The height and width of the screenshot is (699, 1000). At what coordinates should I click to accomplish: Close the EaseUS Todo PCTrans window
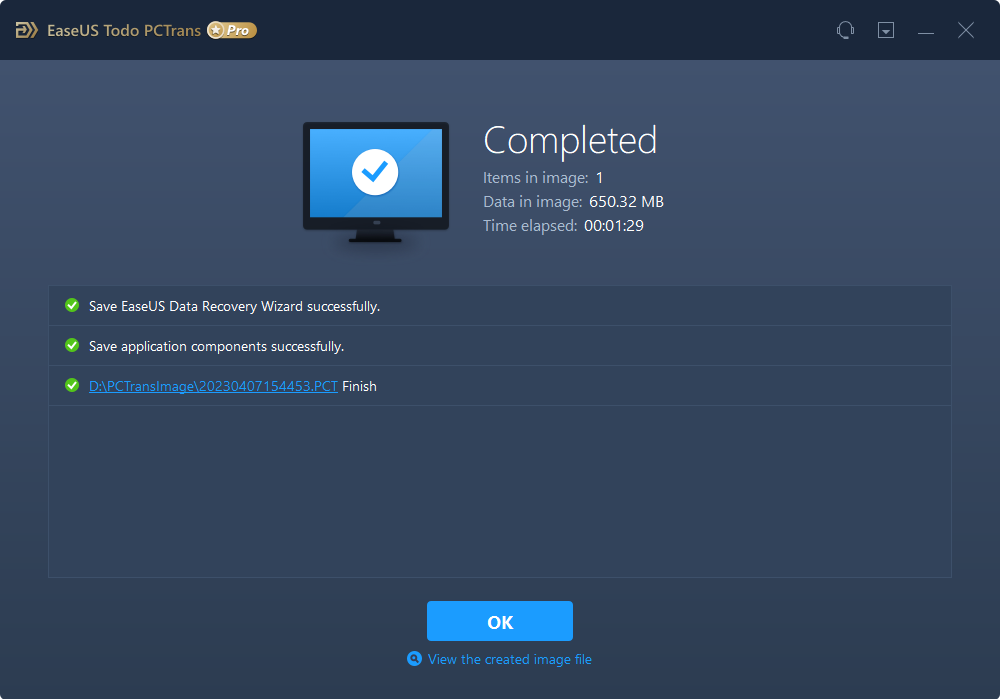[x=966, y=30]
